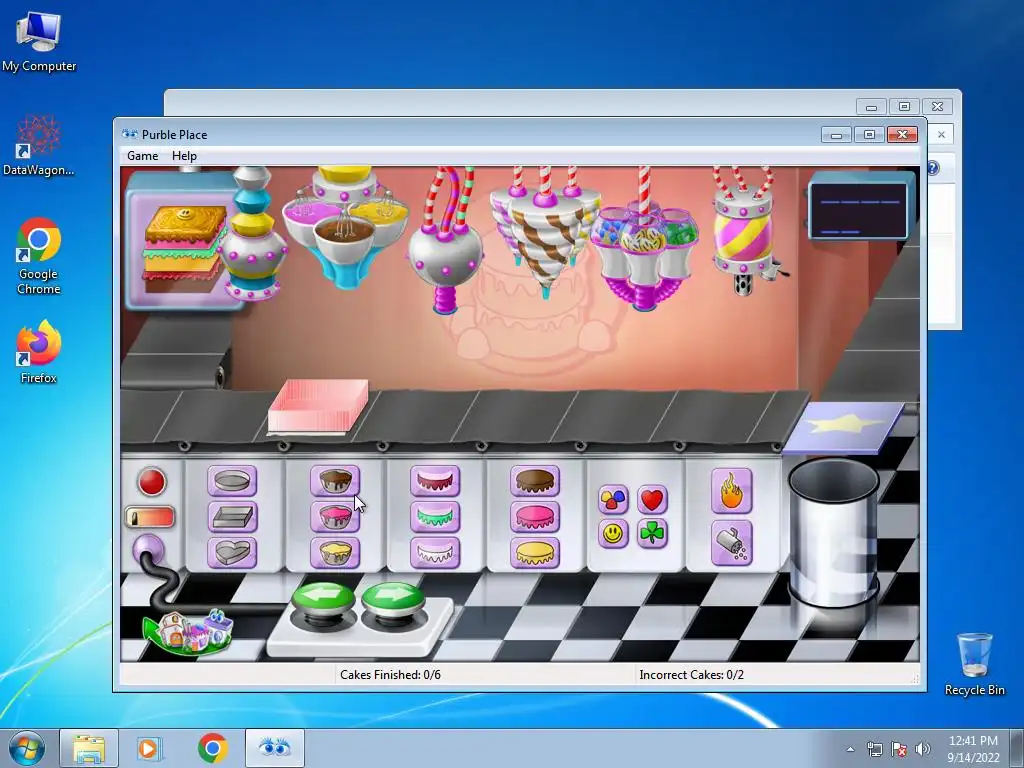Open Chrome from the taskbar

213,748
